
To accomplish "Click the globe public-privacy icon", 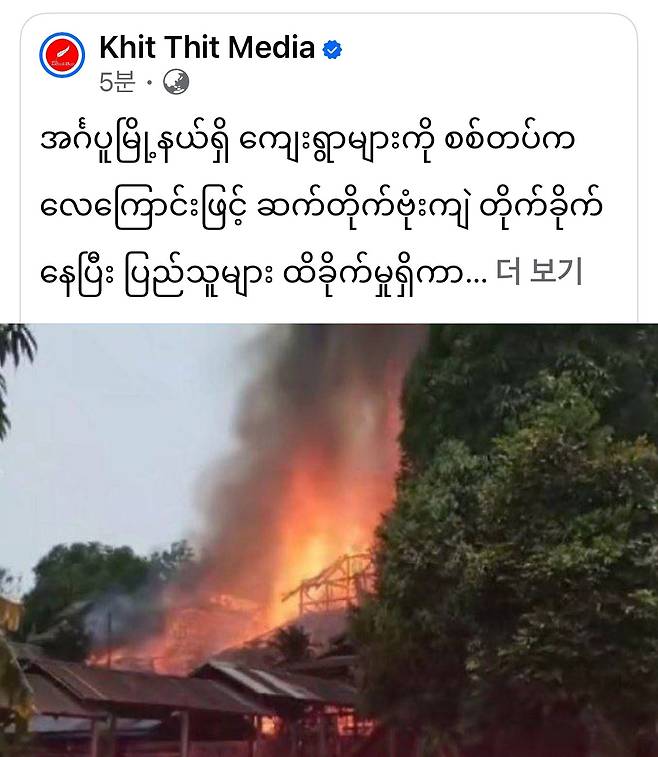I will (176, 82).
